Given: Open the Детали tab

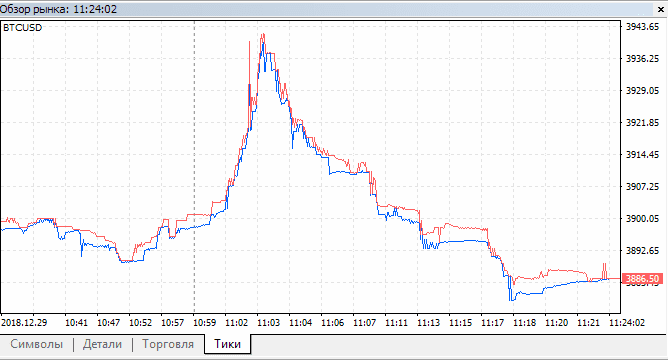Looking at the screenshot, I should (x=102, y=344).
